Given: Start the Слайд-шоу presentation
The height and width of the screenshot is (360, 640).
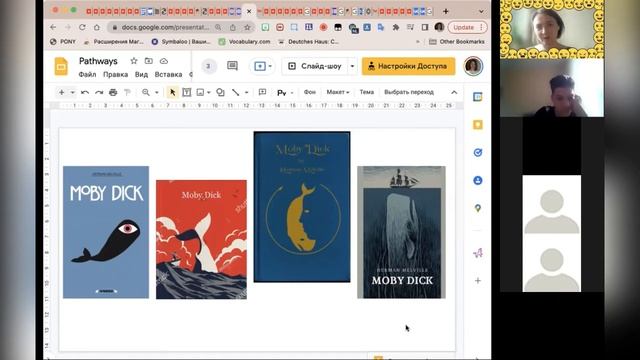Looking at the screenshot, I should 315,66.
